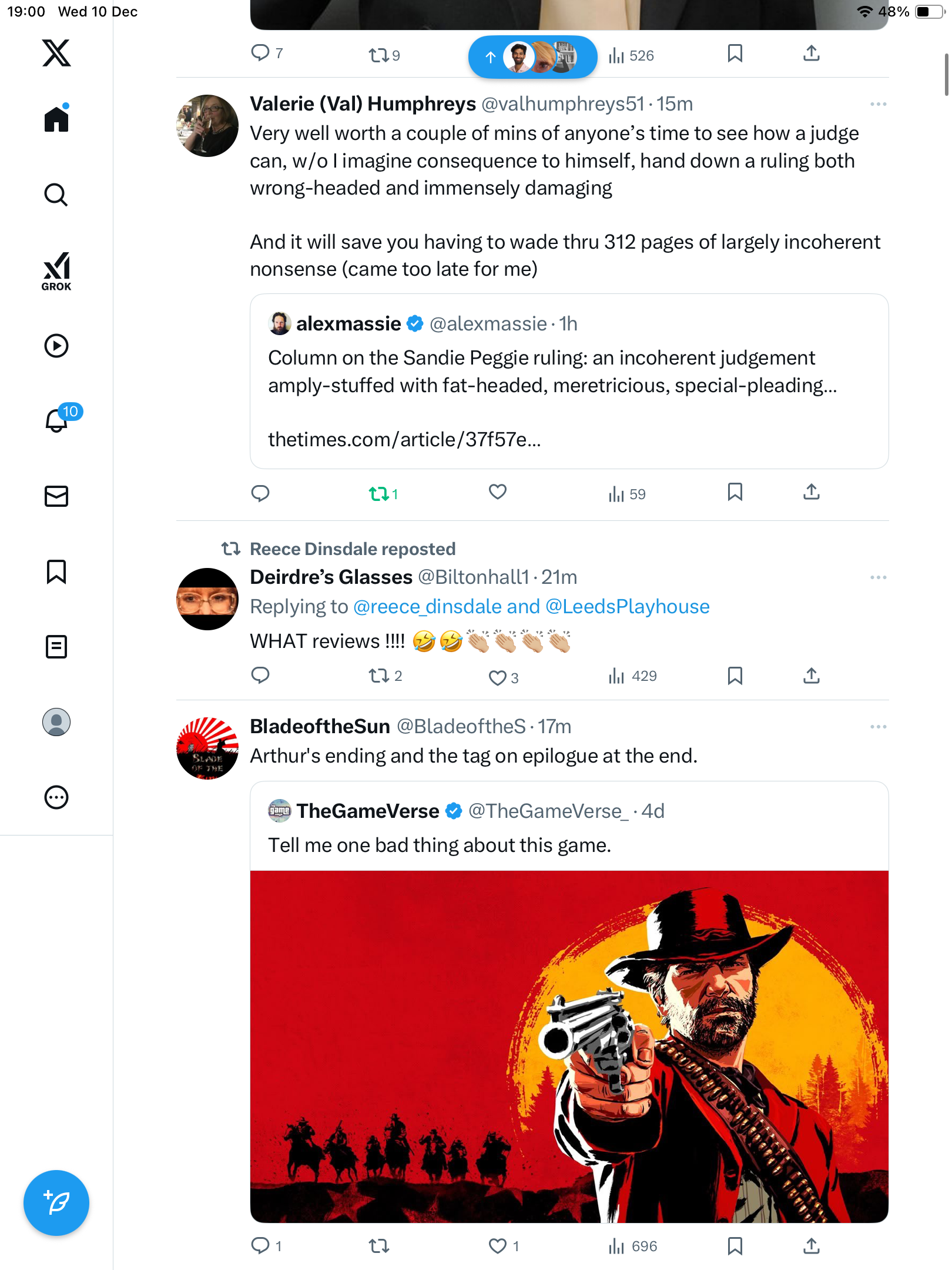
Task: Tap the compose new post button
Action: pyautogui.click(x=56, y=1202)
